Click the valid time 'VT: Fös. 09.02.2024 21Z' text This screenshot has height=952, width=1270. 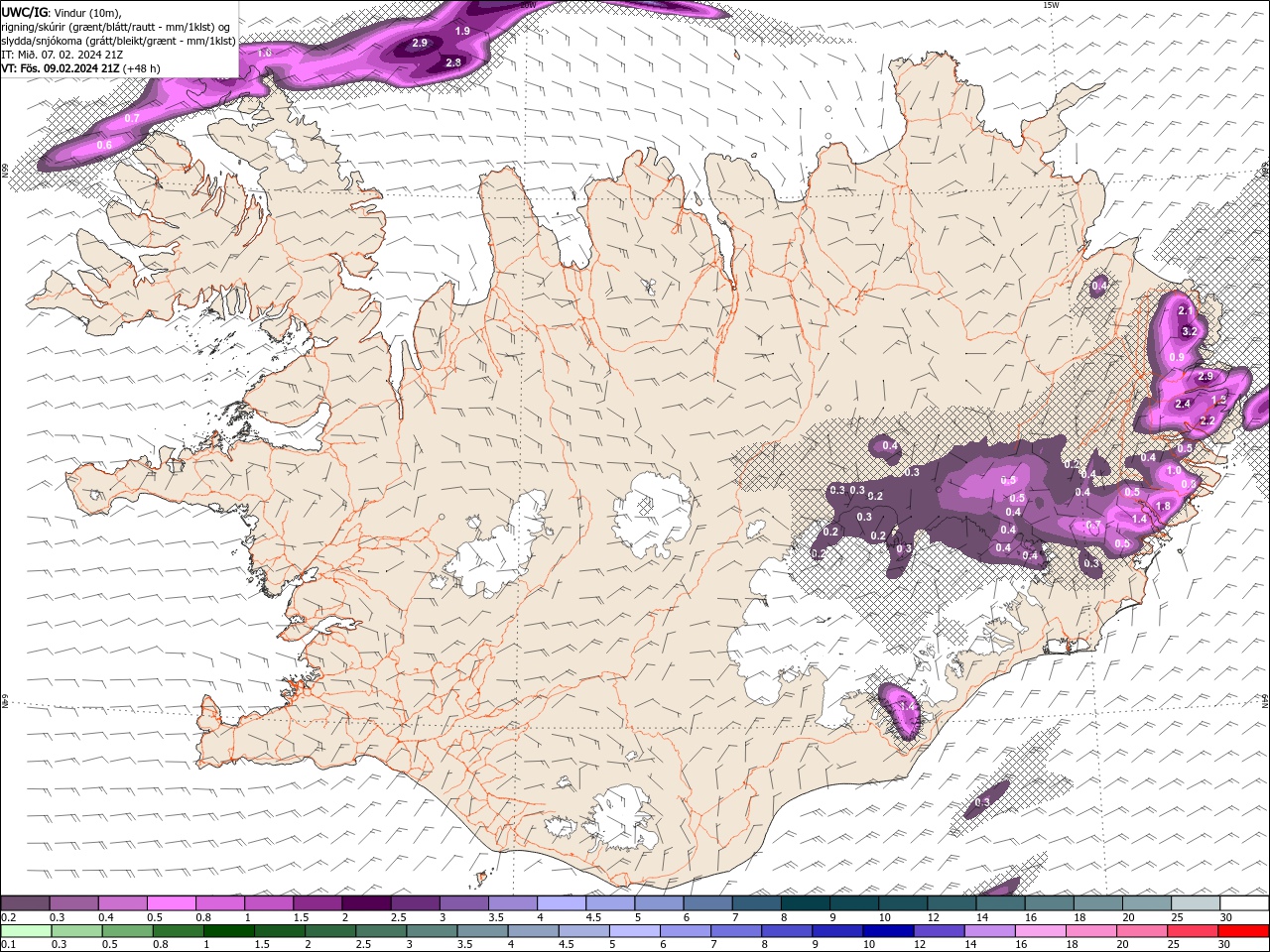[60, 68]
